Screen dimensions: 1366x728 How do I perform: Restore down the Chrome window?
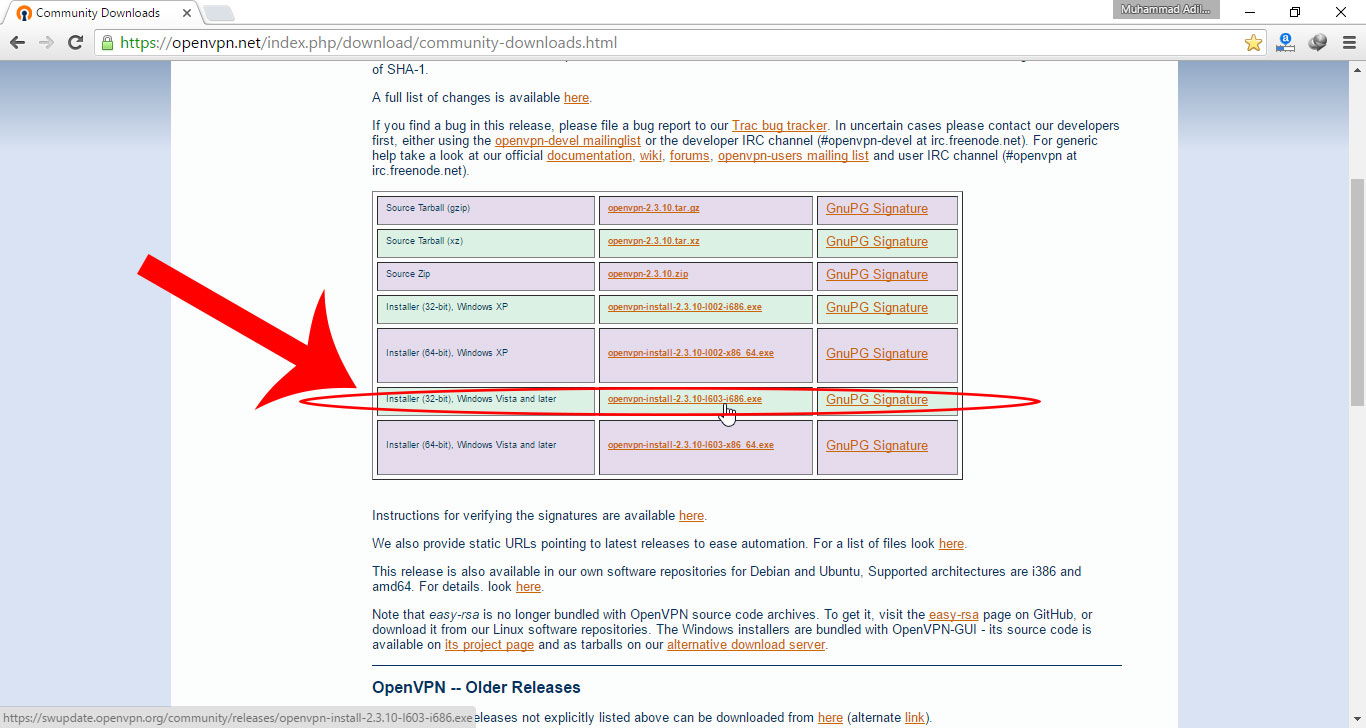(x=1295, y=12)
